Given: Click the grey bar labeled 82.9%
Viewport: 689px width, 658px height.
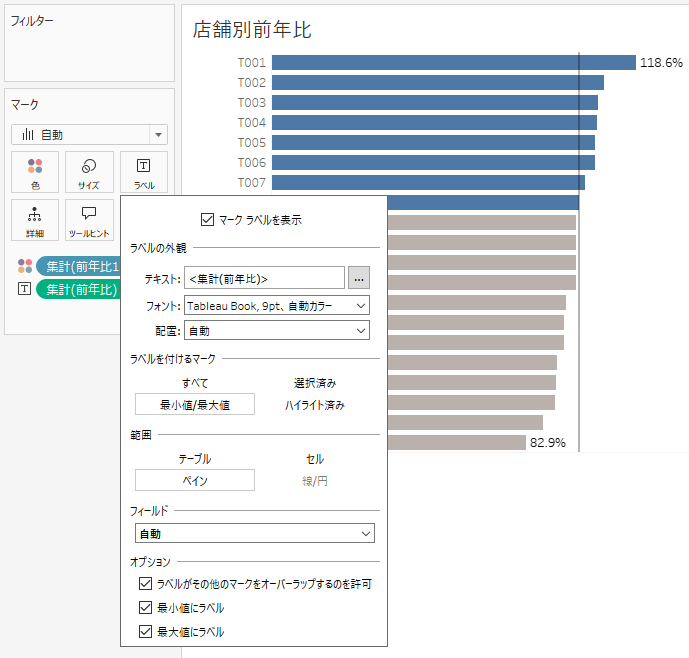Looking at the screenshot, I should 457,443.
